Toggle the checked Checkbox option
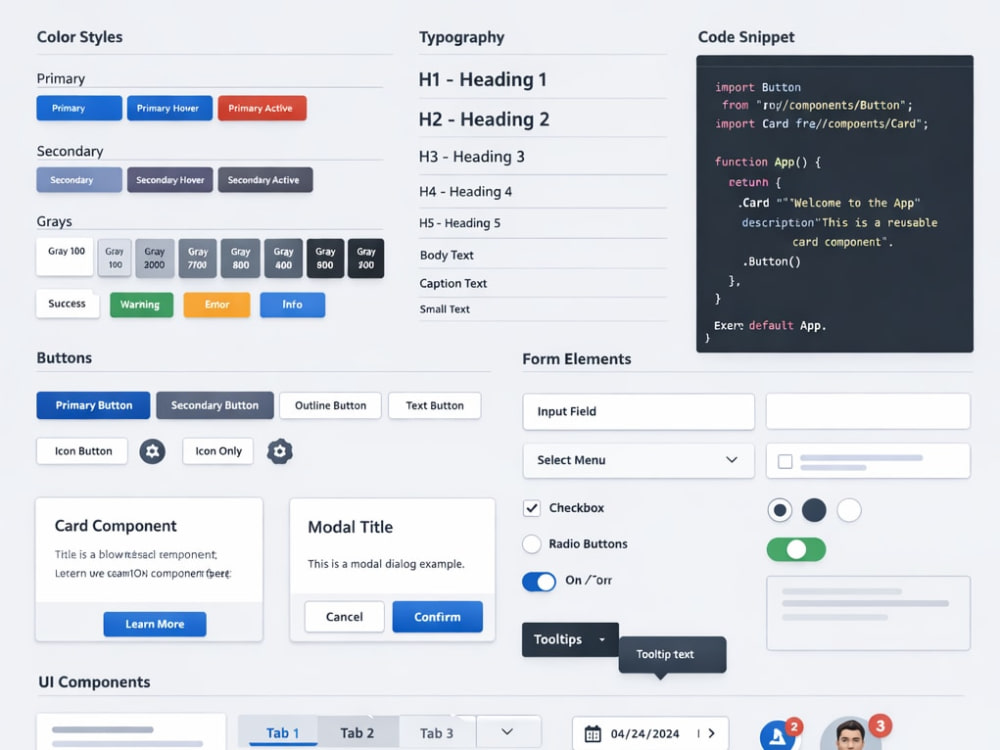This screenshot has width=1000, height=750. click(531, 508)
